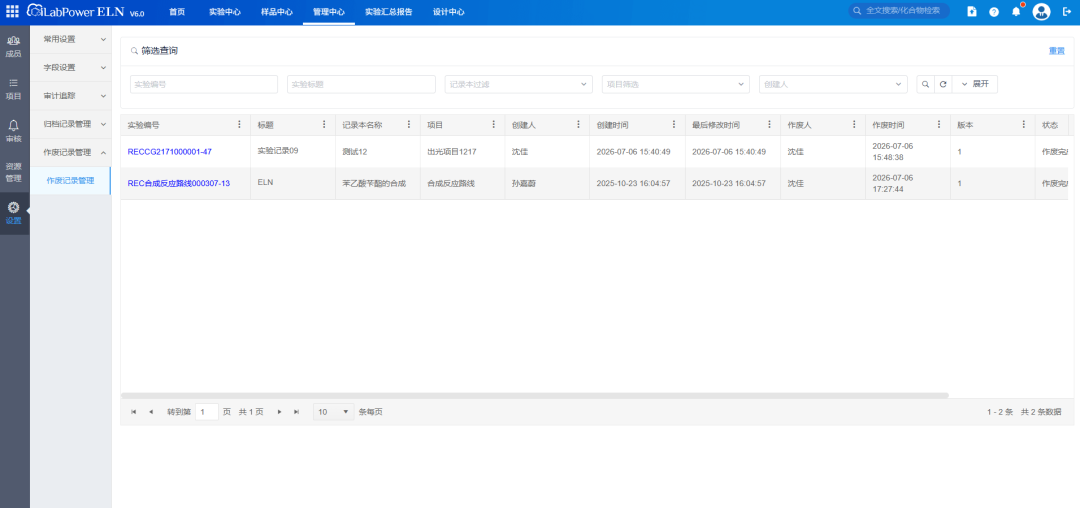The image size is (1080, 508).
Task: Open column menu for 最后修改时间
Action: click(x=769, y=125)
